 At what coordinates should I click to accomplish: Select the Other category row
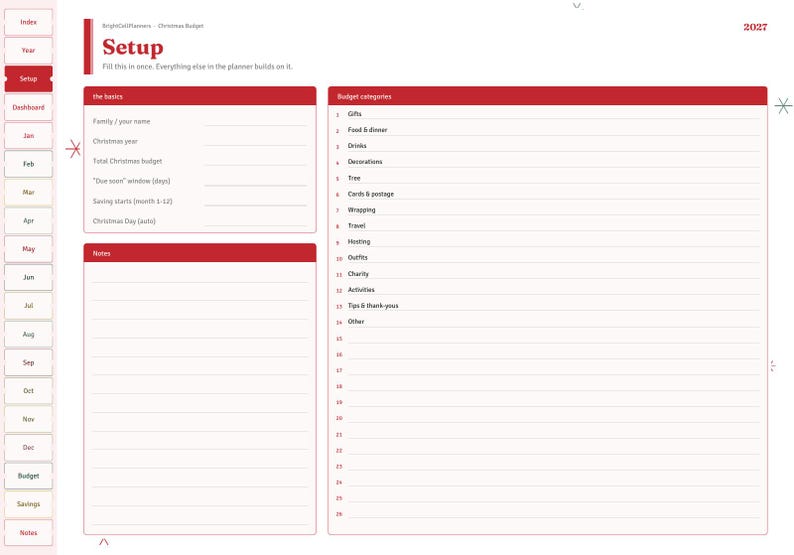click(x=548, y=322)
